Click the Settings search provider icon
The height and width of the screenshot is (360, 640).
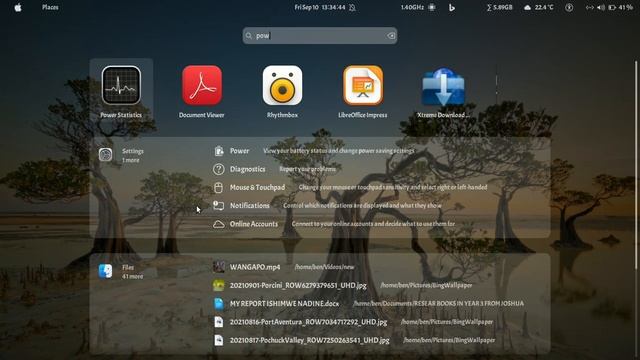(x=105, y=155)
